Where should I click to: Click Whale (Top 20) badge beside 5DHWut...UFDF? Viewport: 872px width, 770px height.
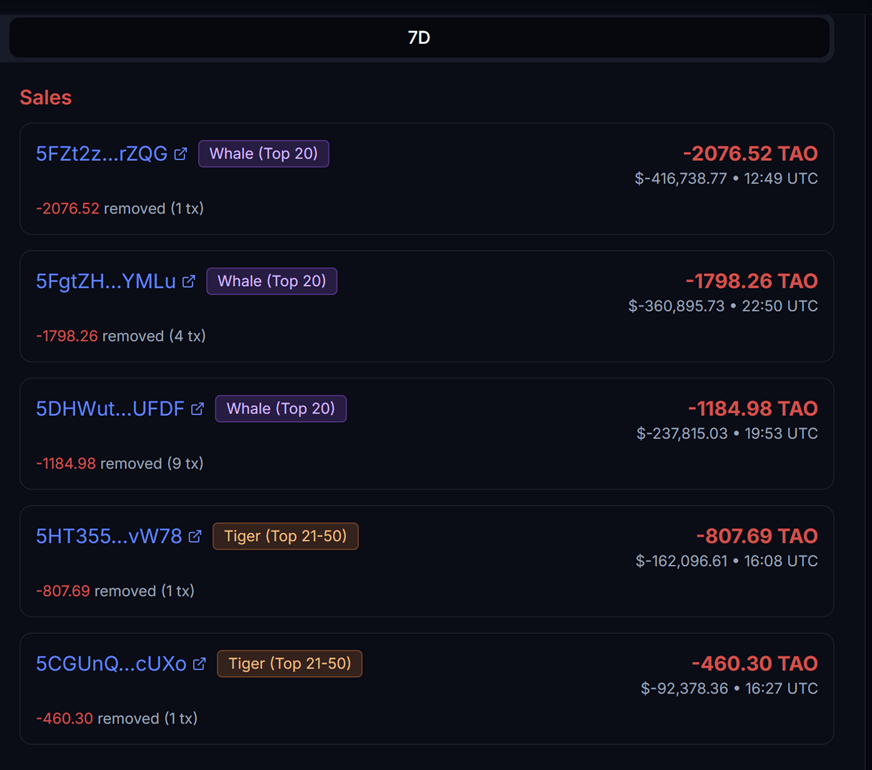(x=281, y=409)
